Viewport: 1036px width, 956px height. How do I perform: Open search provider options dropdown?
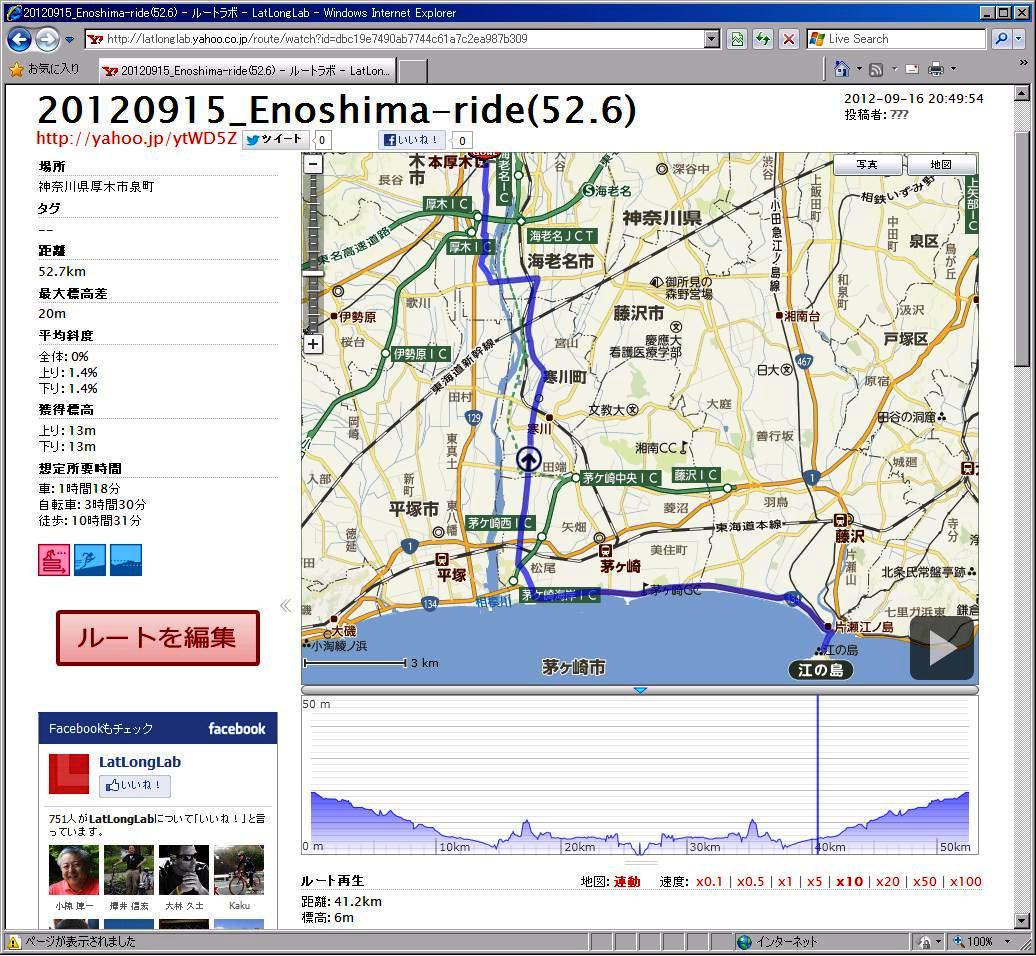(1018, 39)
